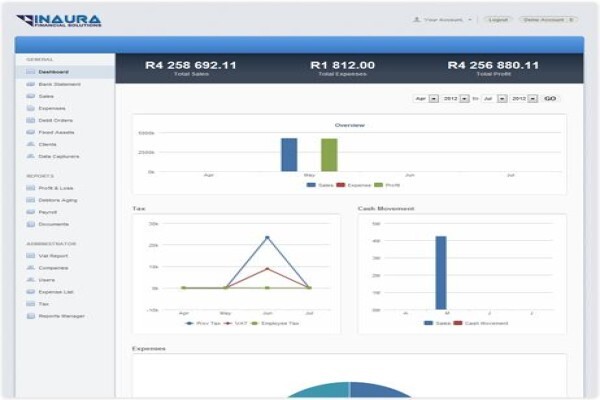This screenshot has height=400, width=600.
Task: Open the end month Jul dropdown
Action: [x=494, y=99]
